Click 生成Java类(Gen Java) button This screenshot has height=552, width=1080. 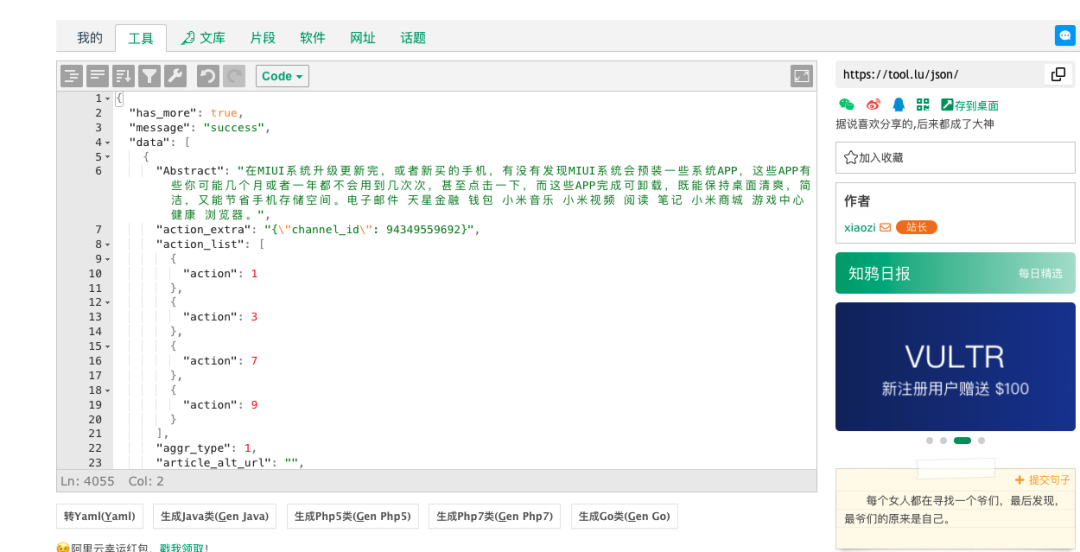tap(215, 516)
